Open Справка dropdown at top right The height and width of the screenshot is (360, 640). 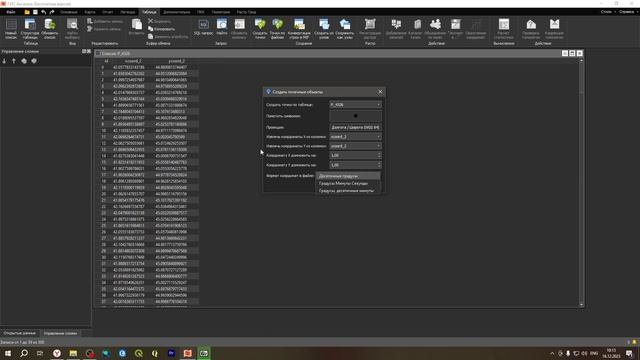(628, 12)
